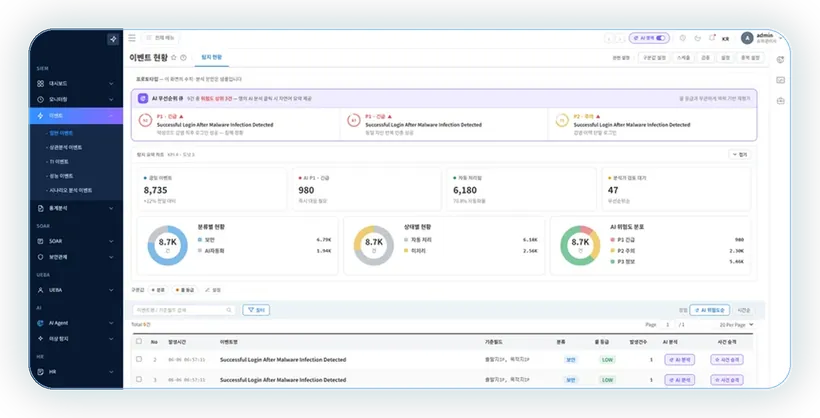The height and width of the screenshot is (418, 820).
Task: Expand the AI Agent menu chevron
Action: pyautogui.click(x=111, y=323)
